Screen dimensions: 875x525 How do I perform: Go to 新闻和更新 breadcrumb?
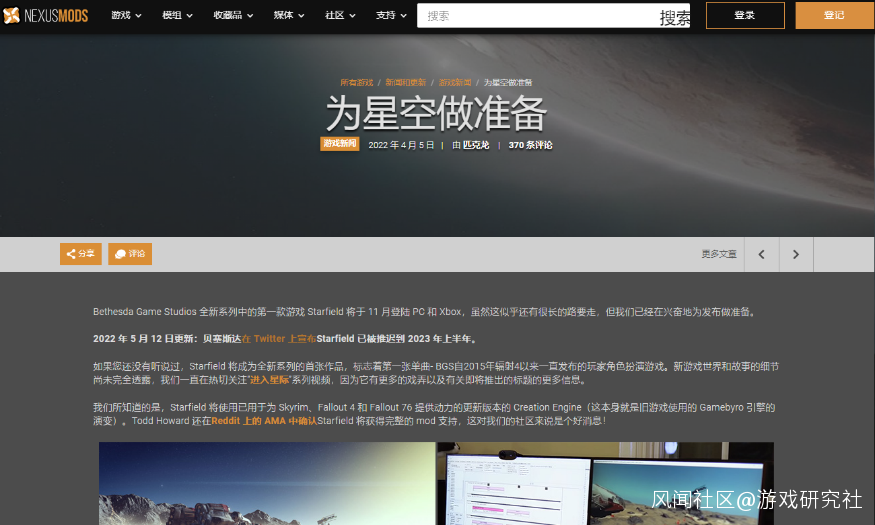tap(406, 83)
